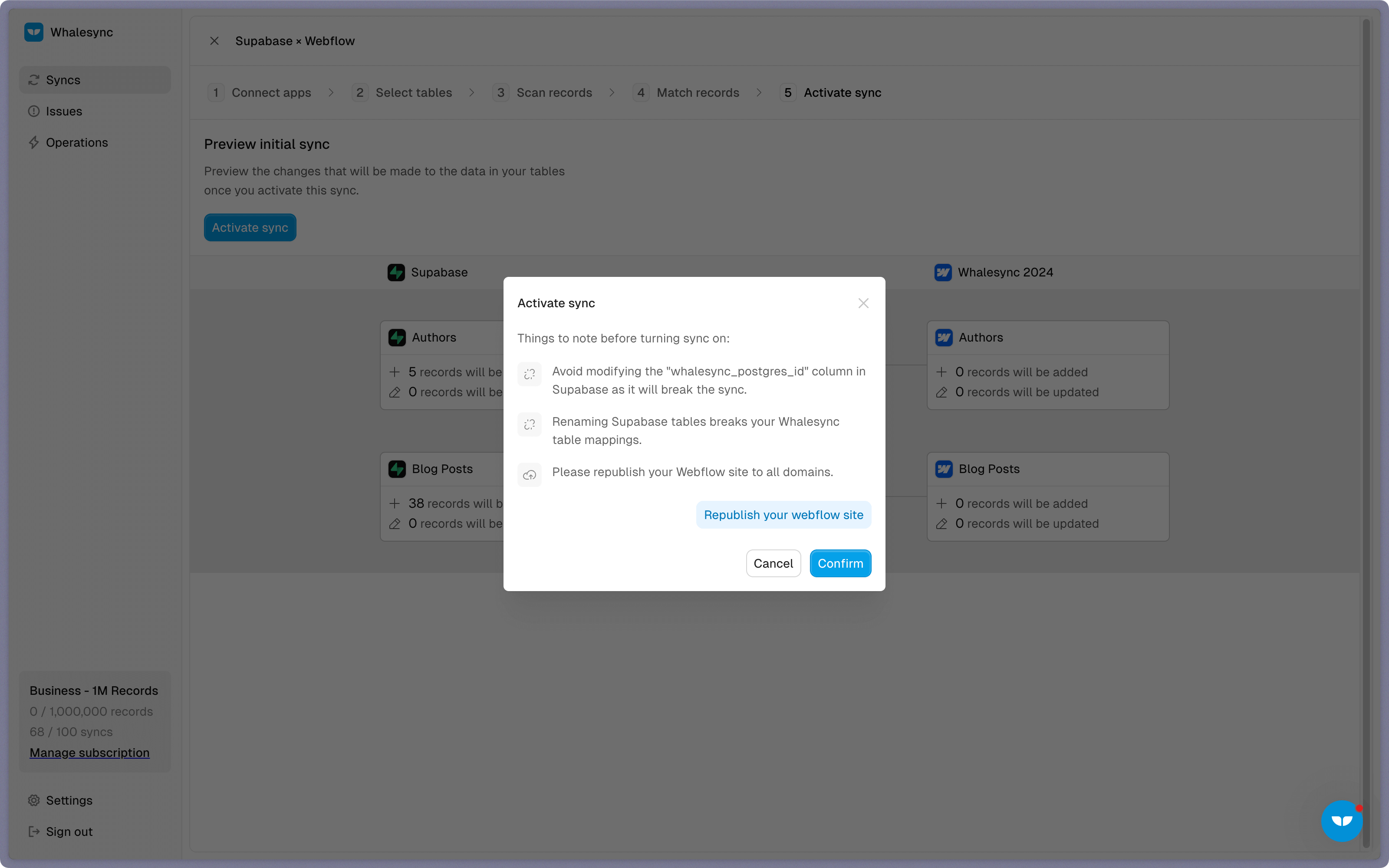Click the Operations lightning bolt icon
This screenshot has height=868, width=1389.
point(34,142)
